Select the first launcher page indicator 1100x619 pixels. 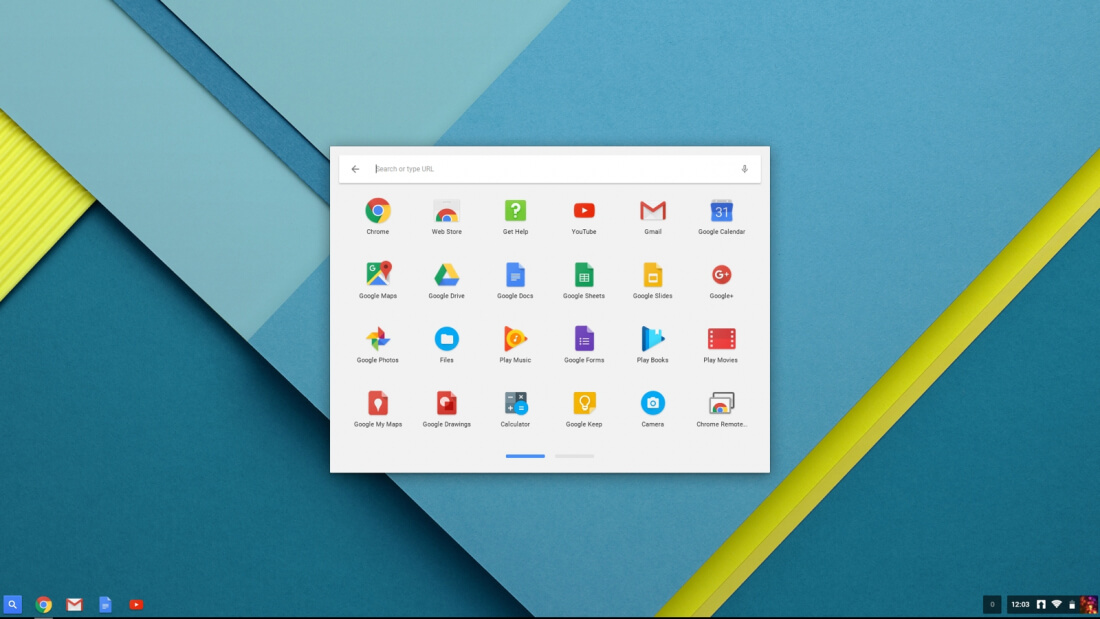click(x=525, y=456)
